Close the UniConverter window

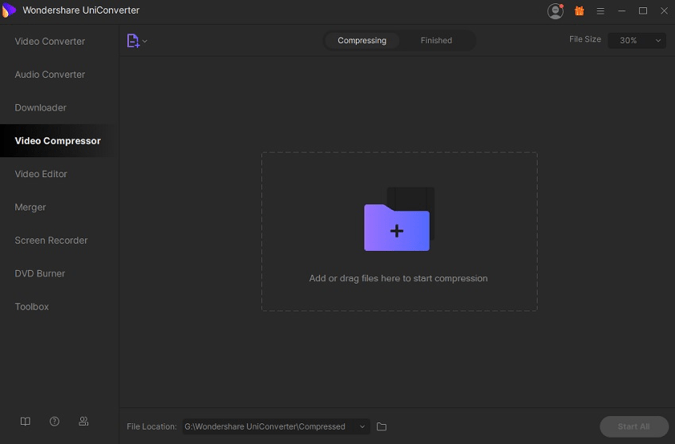click(x=664, y=11)
